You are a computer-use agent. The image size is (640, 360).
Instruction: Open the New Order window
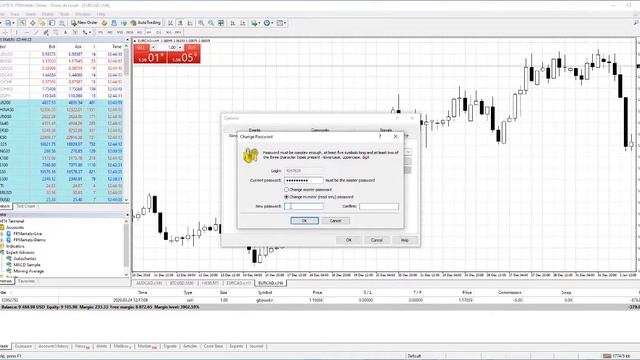pyautogui.click(x=84, y=23)
